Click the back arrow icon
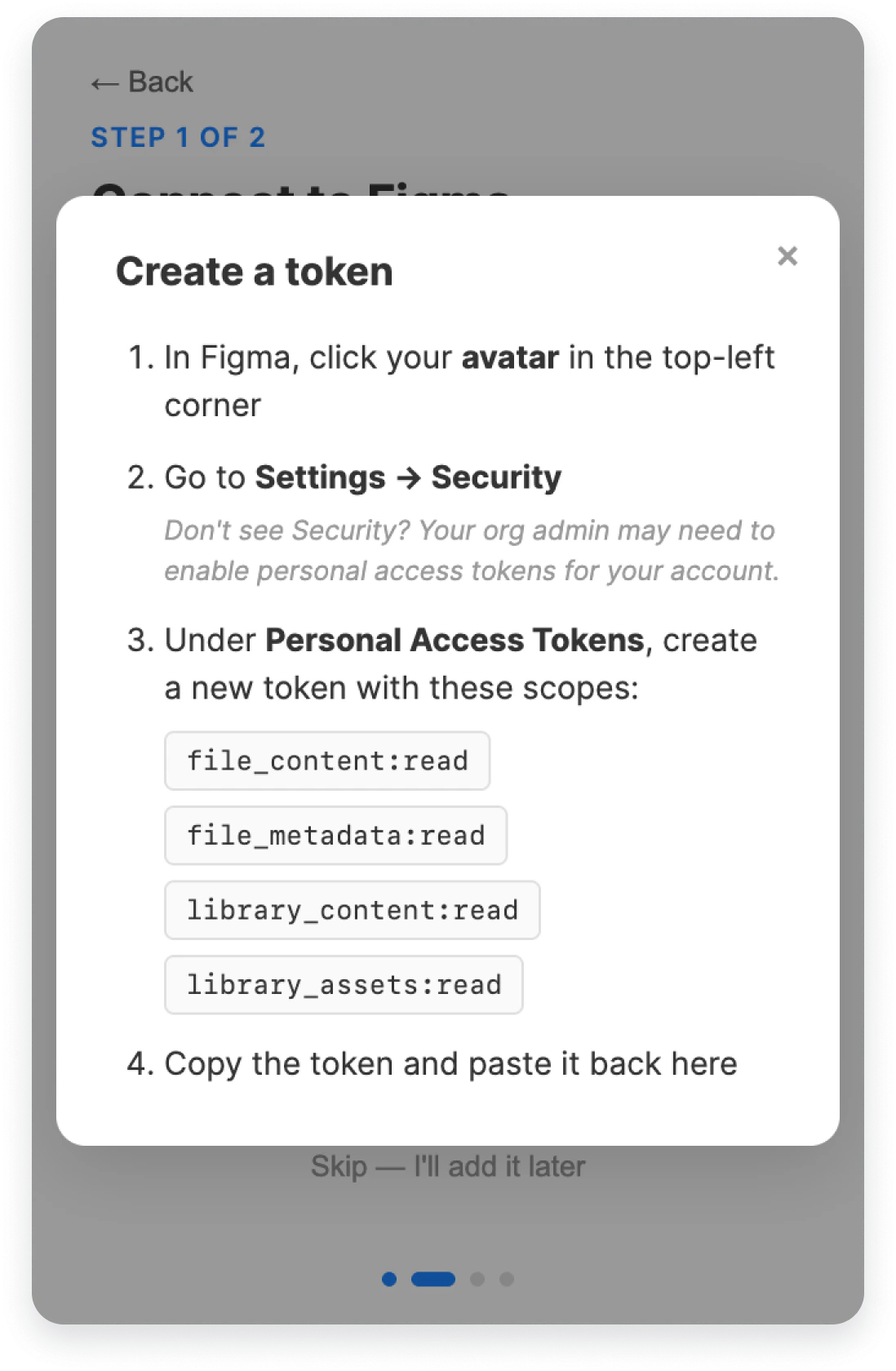The height and width of the screenshot is (1371, 896). [x=104, y=82]
